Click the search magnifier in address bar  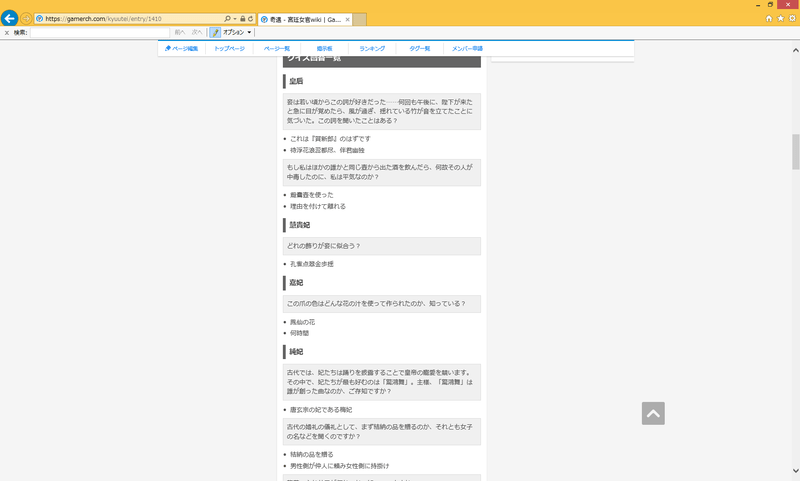pyautogui.click(x=227, y=19)
